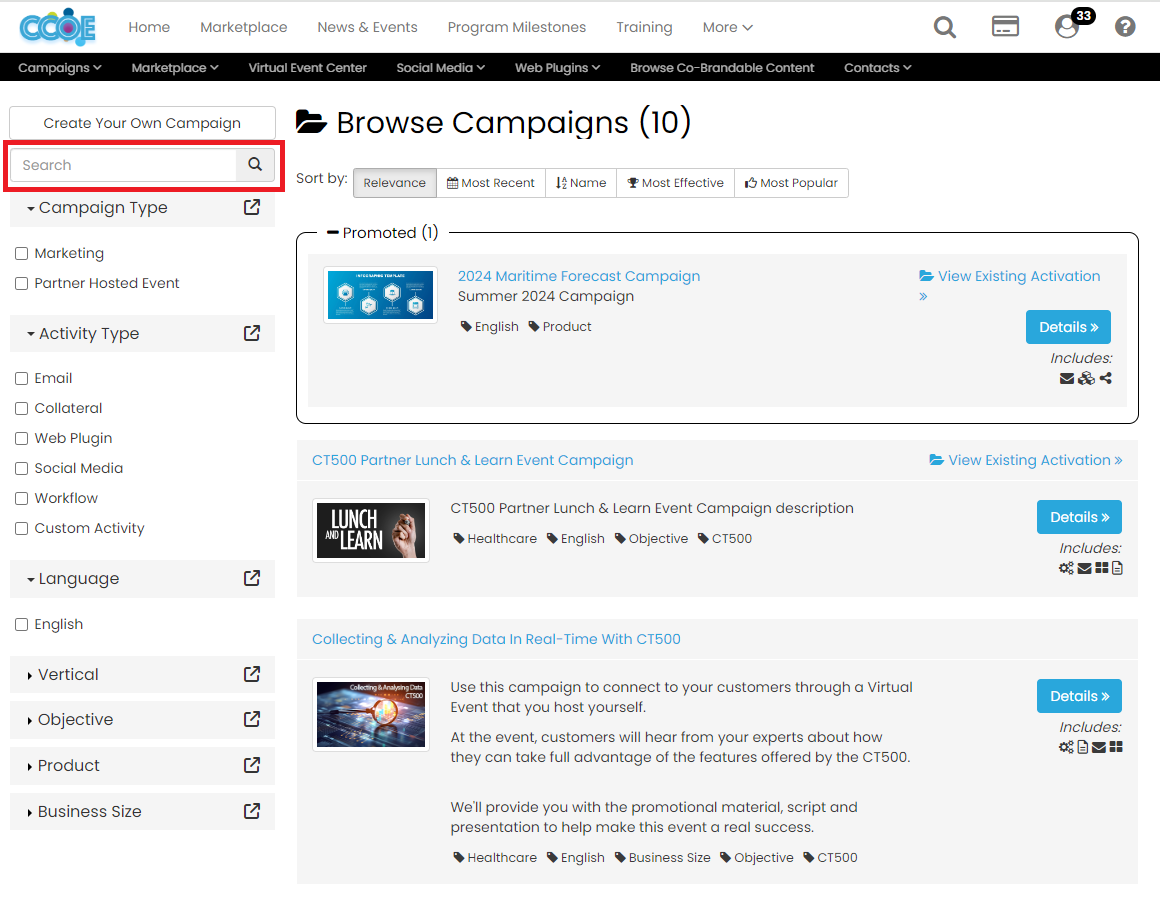Pop out the Campaign Type filter icon
The height and width of the screenshot is (904, 1160).
click(x=252, y=207)
